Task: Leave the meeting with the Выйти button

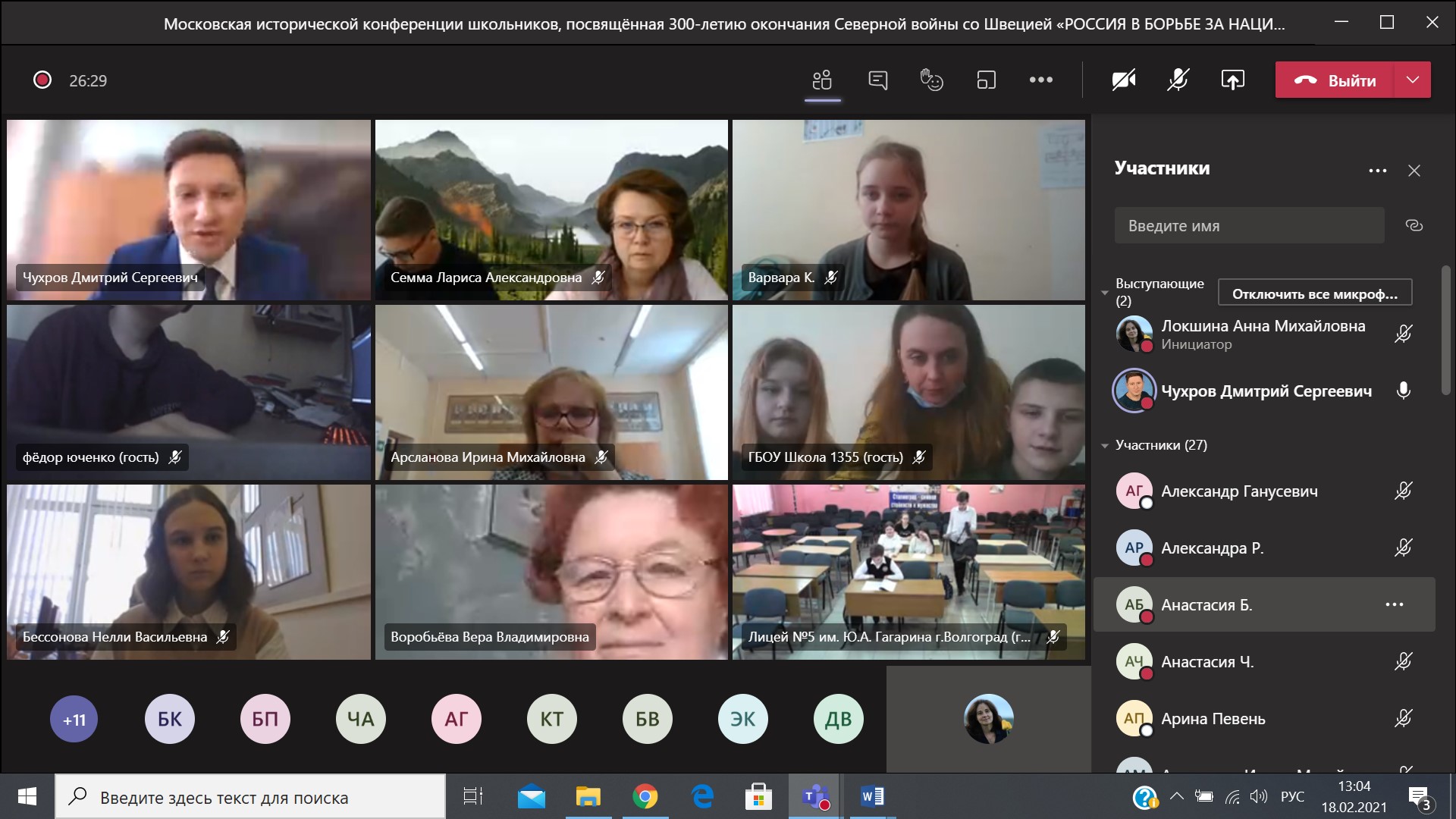Action: [x=1335, y=80]
